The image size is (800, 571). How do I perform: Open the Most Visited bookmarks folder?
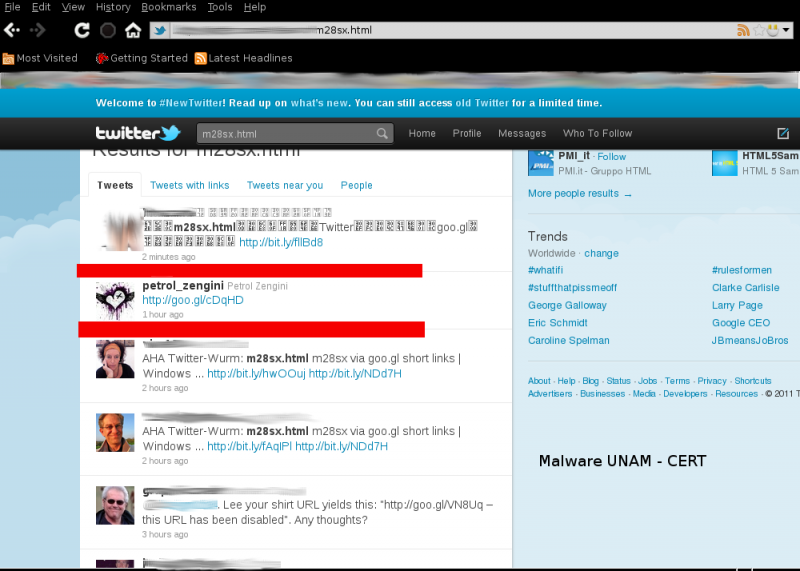pos(40,58)
